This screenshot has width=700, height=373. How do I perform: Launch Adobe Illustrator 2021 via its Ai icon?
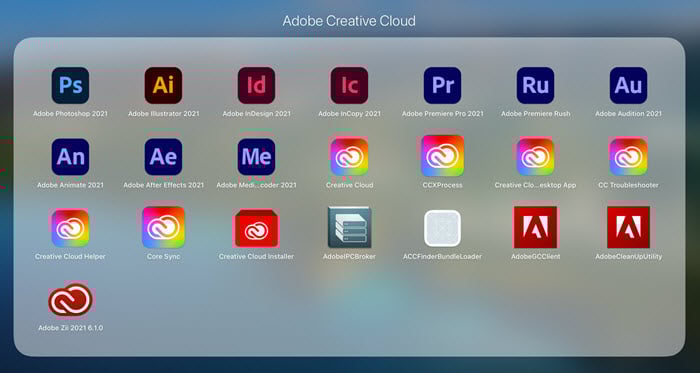click(x=163, y=85)
